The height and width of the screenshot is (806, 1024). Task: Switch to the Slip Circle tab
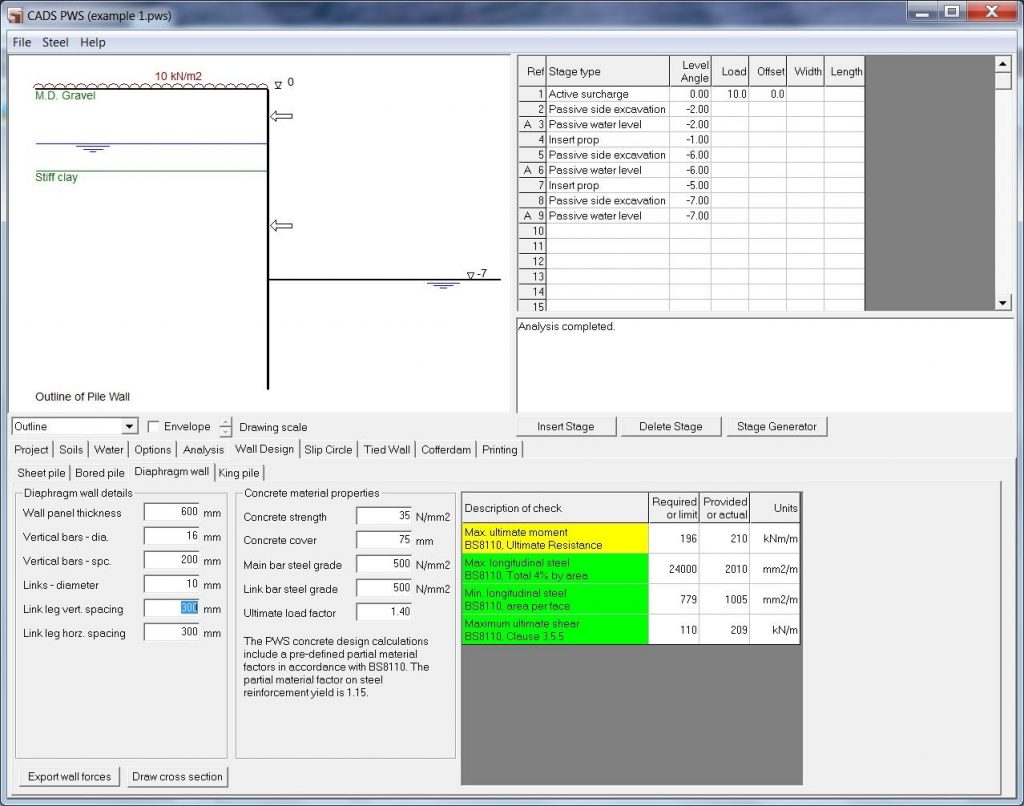coord(328,450)
